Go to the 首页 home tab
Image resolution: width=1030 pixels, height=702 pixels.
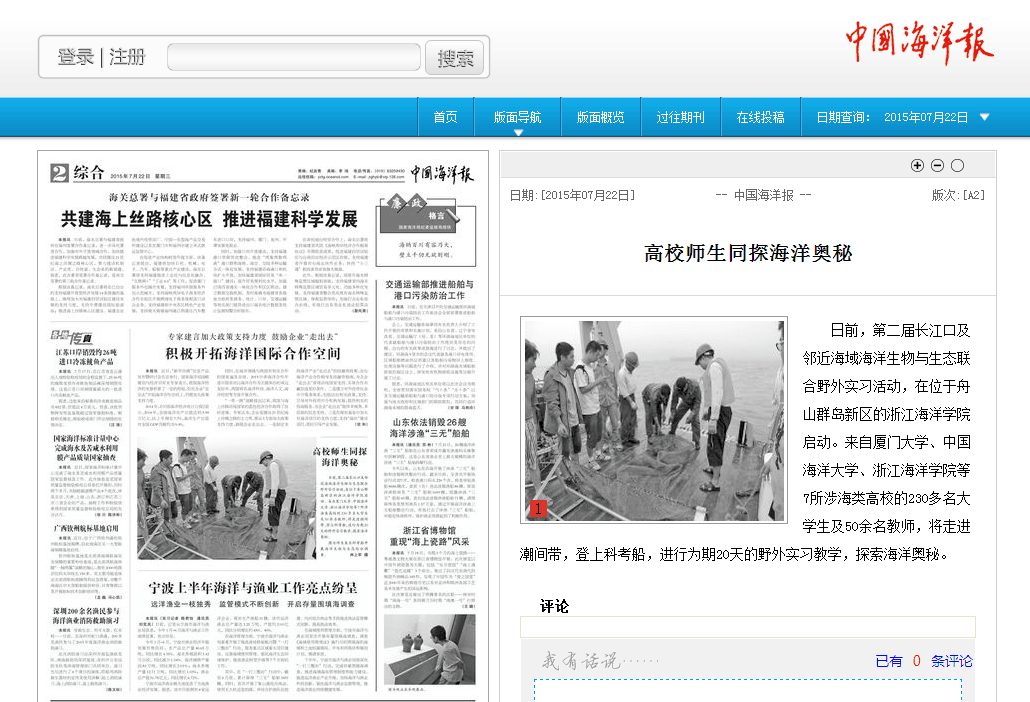(445, 118)
